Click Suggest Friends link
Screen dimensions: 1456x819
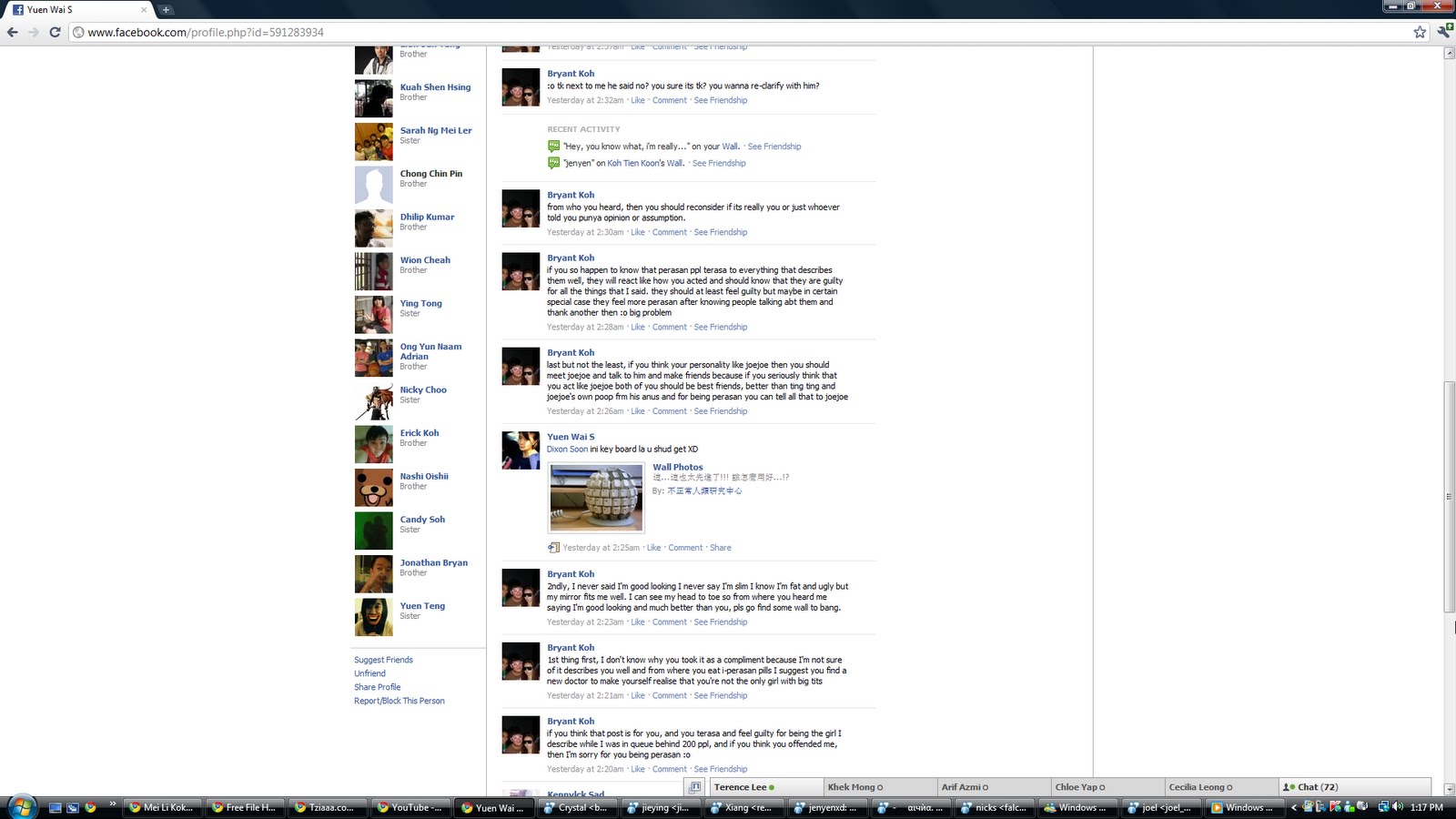(x=383, y=660)
